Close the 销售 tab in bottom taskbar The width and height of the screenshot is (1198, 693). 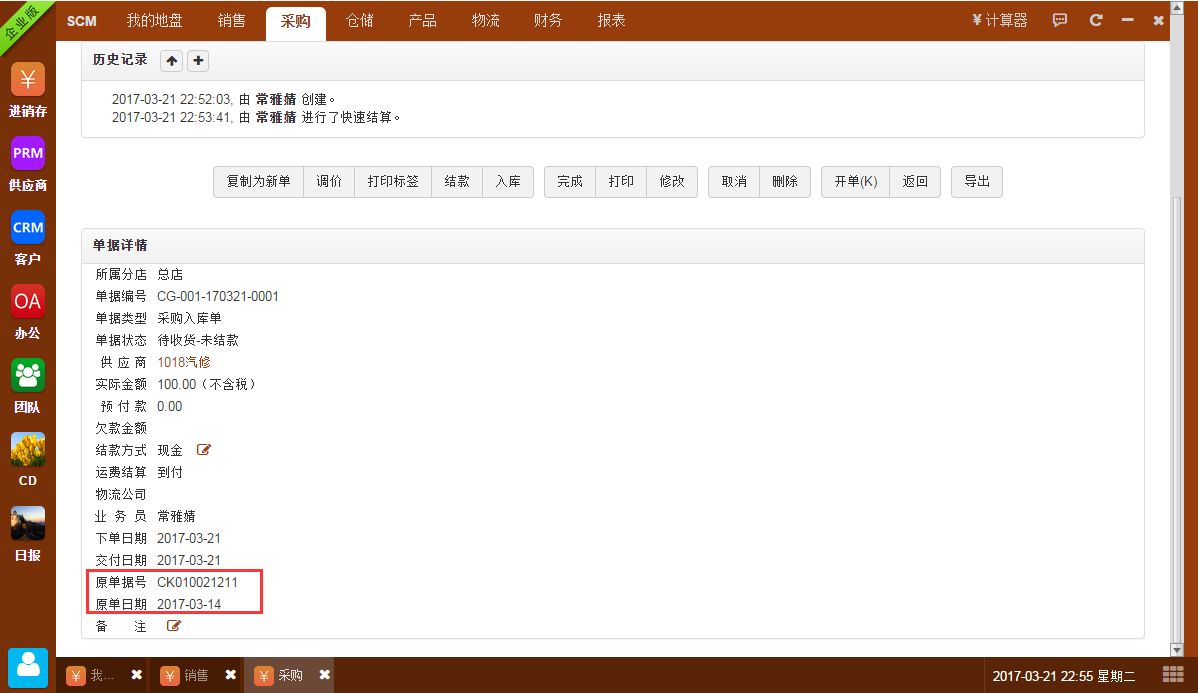231,675
